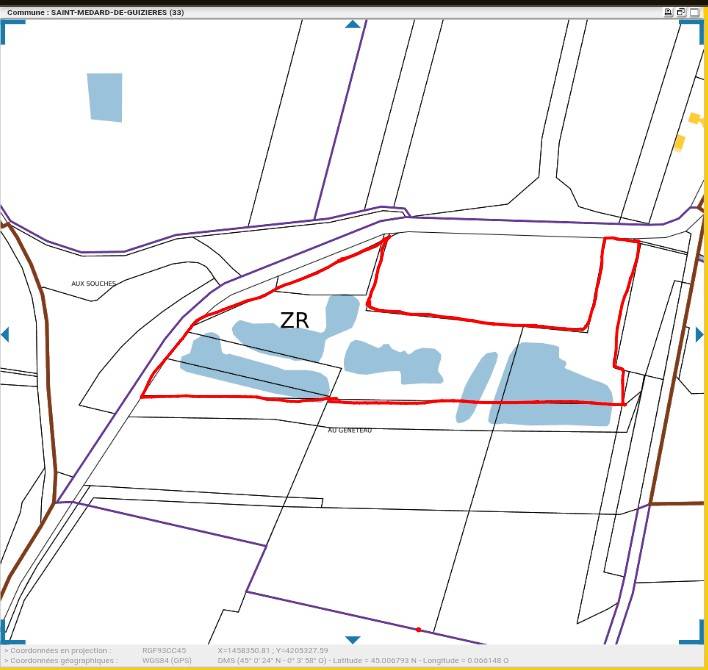
Task: Click the commune title SAINT-MEDARD-DE-GUIZIERES
Action: [95, 12]
